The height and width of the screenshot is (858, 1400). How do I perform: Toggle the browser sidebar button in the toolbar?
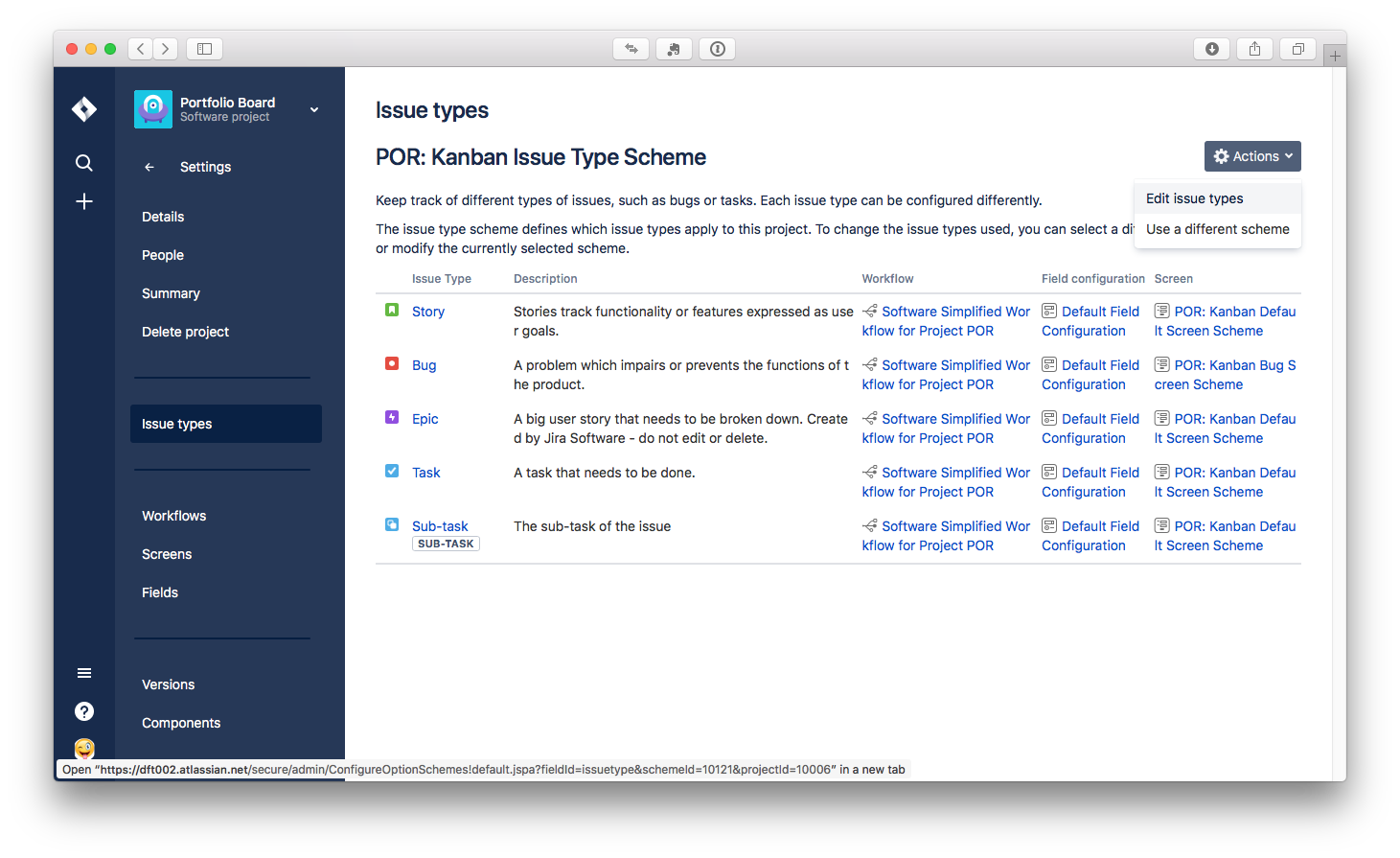coord(203,48)
